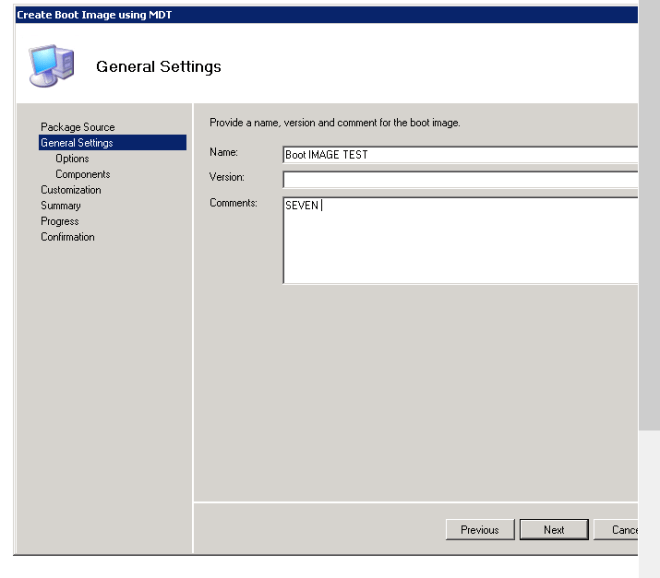Viewport: 660px width, 578px height.
Task: Click the Comments field label
Action: [x=232, y=203]
